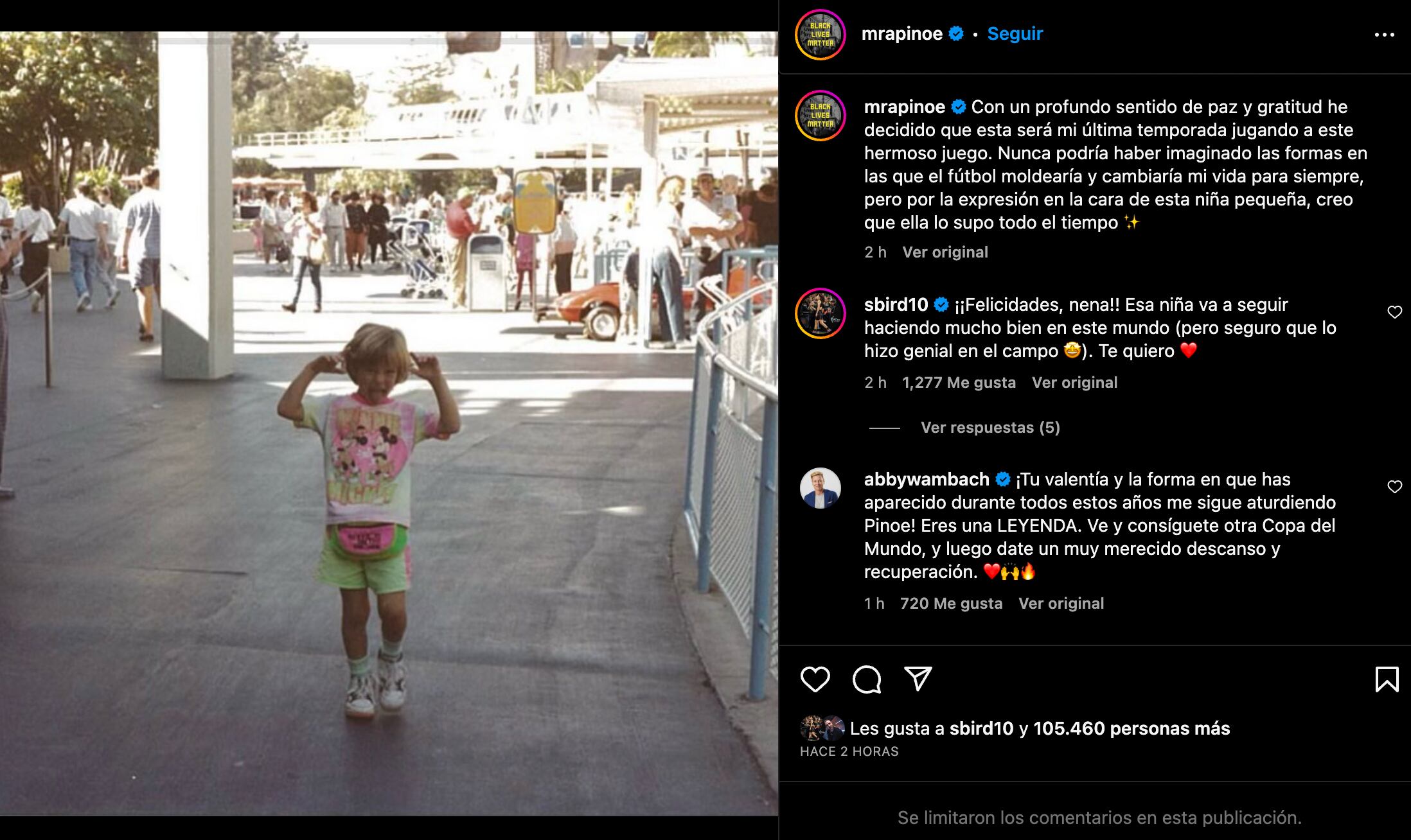
Task: Open the sbird10 commenter avatar
Action: pyautogui.click(x=821, y=313)
